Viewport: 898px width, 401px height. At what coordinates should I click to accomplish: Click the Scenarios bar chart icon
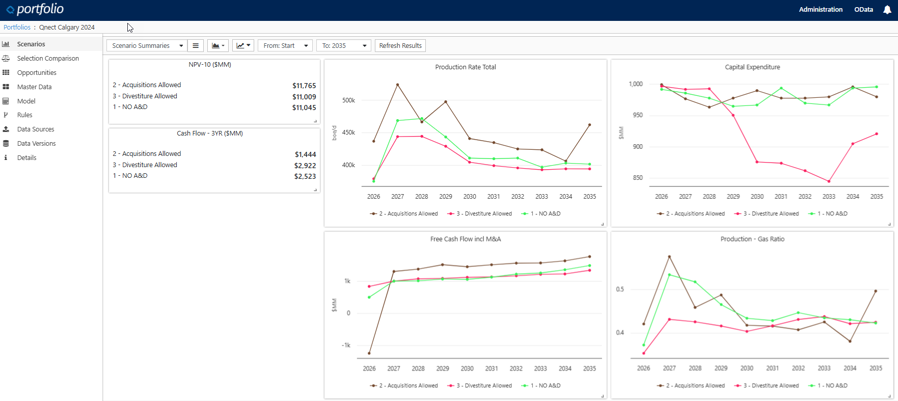(6, 44)
